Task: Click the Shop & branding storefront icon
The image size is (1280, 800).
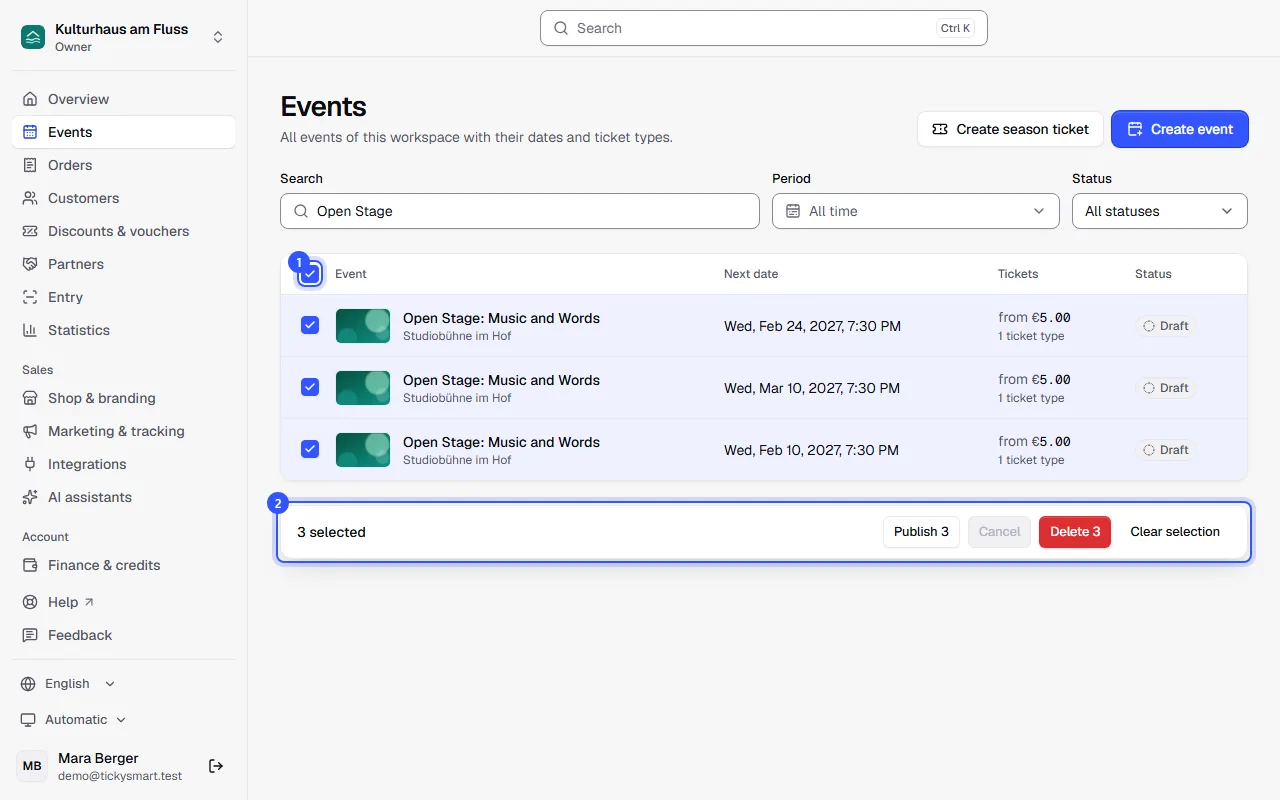Action: click(30, 398)
